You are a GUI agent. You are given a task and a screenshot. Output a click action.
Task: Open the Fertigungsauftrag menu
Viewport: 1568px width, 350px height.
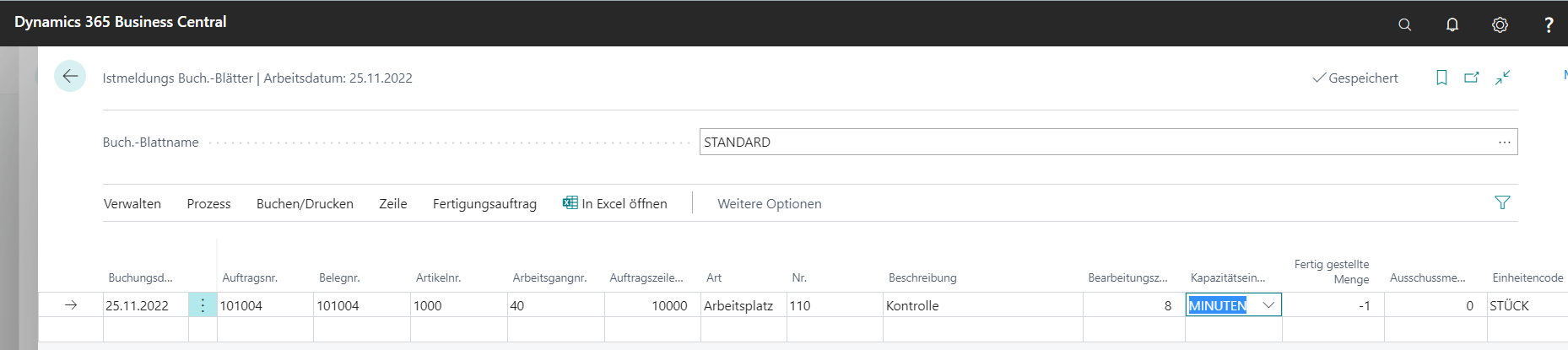pyautogui.click(x=484, y=203)
